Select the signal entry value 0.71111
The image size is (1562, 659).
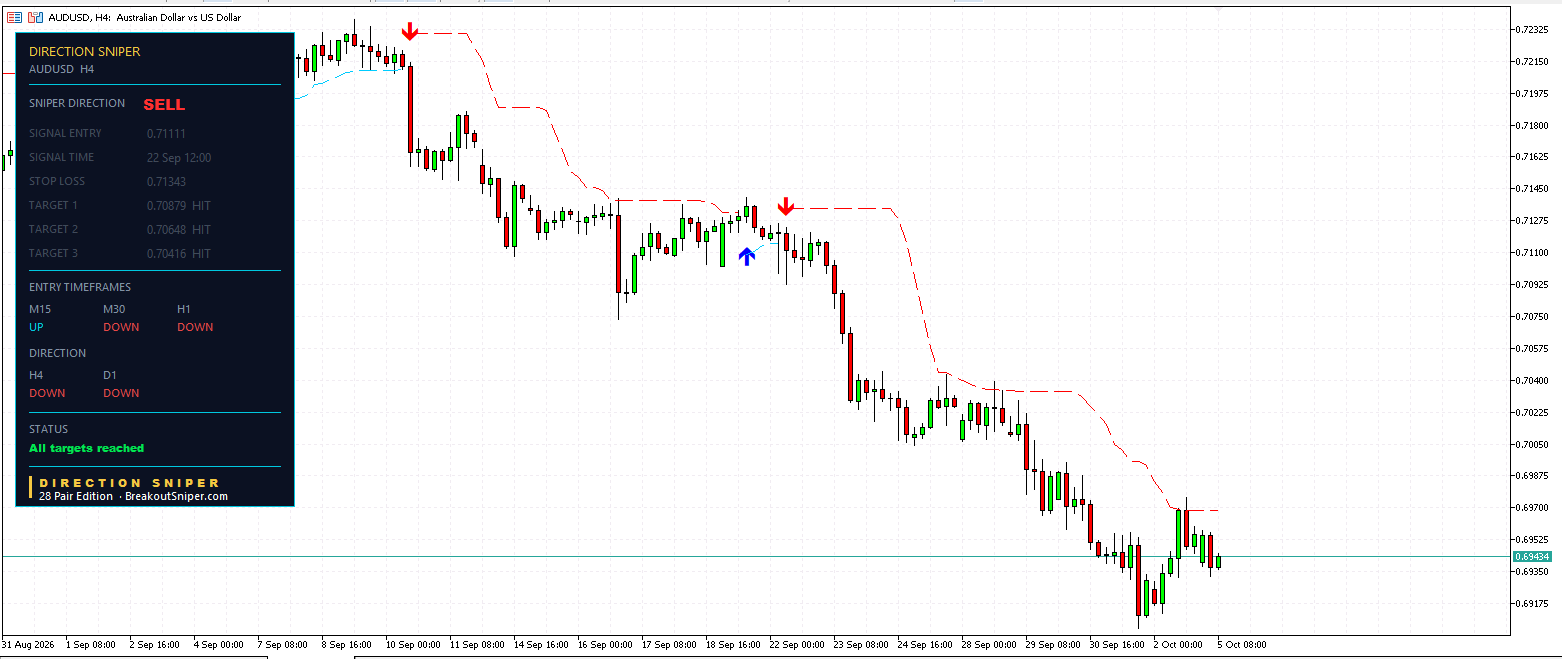166,133
